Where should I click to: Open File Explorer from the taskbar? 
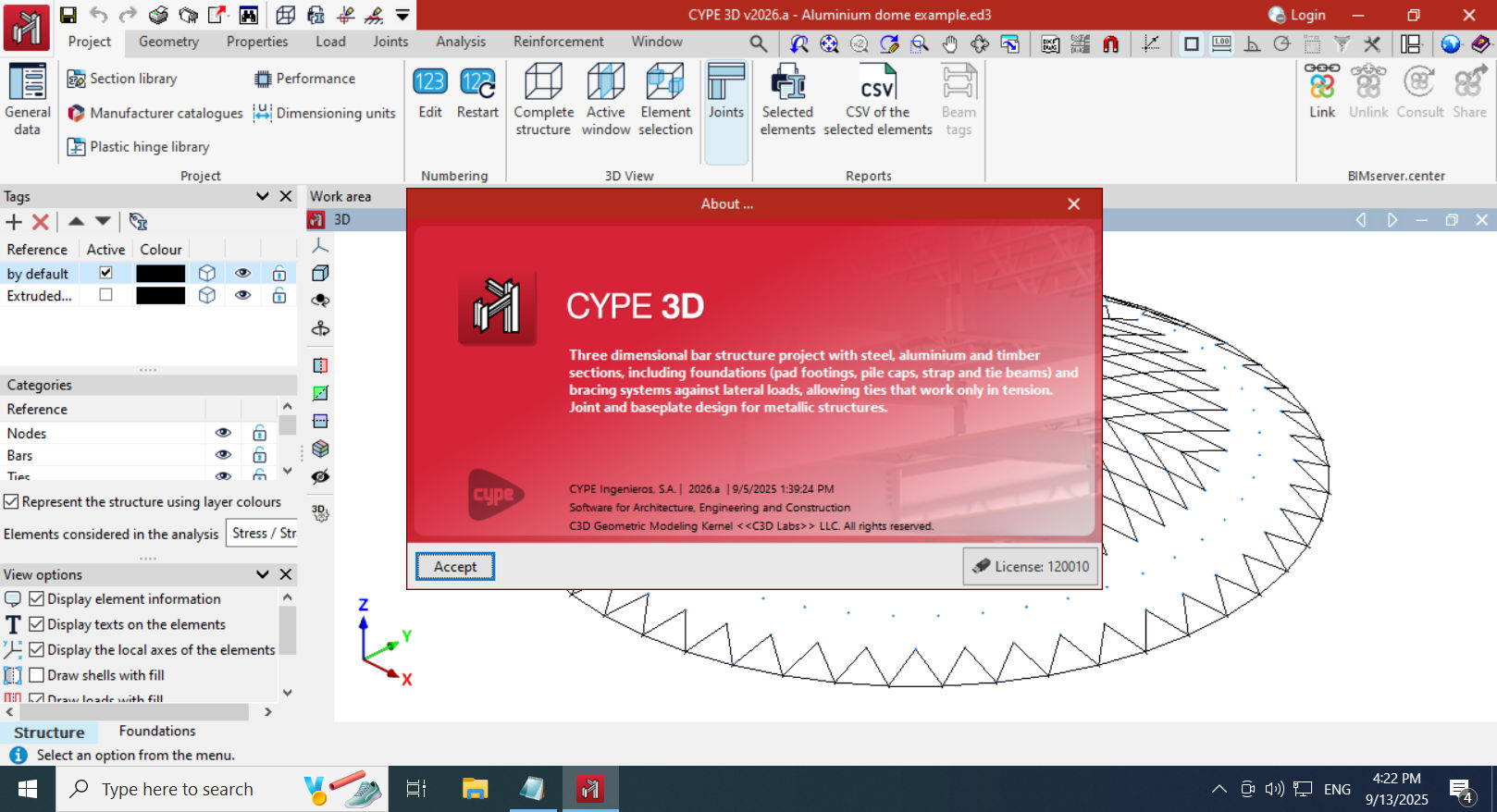coord(475,789)
